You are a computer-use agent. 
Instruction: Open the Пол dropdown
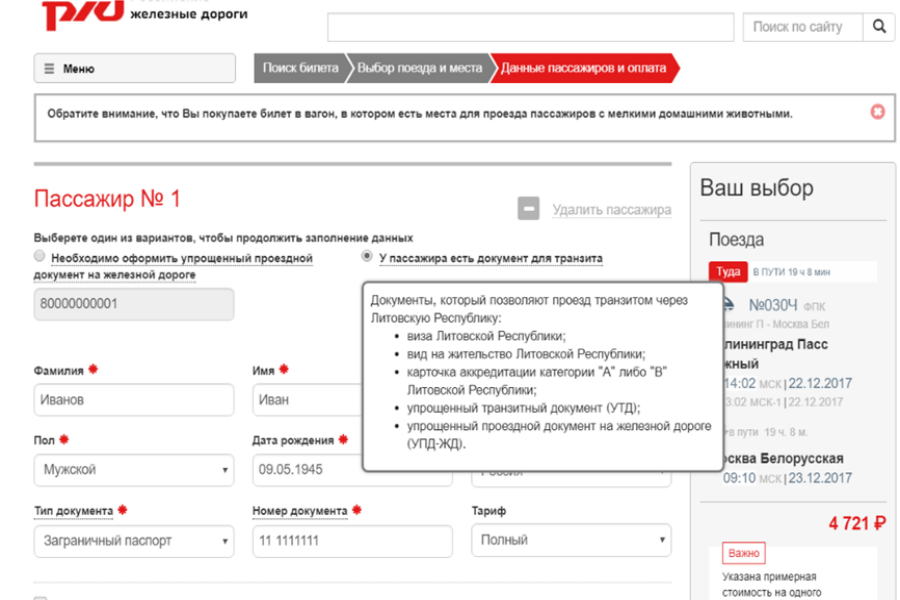(x=134, y=469)
